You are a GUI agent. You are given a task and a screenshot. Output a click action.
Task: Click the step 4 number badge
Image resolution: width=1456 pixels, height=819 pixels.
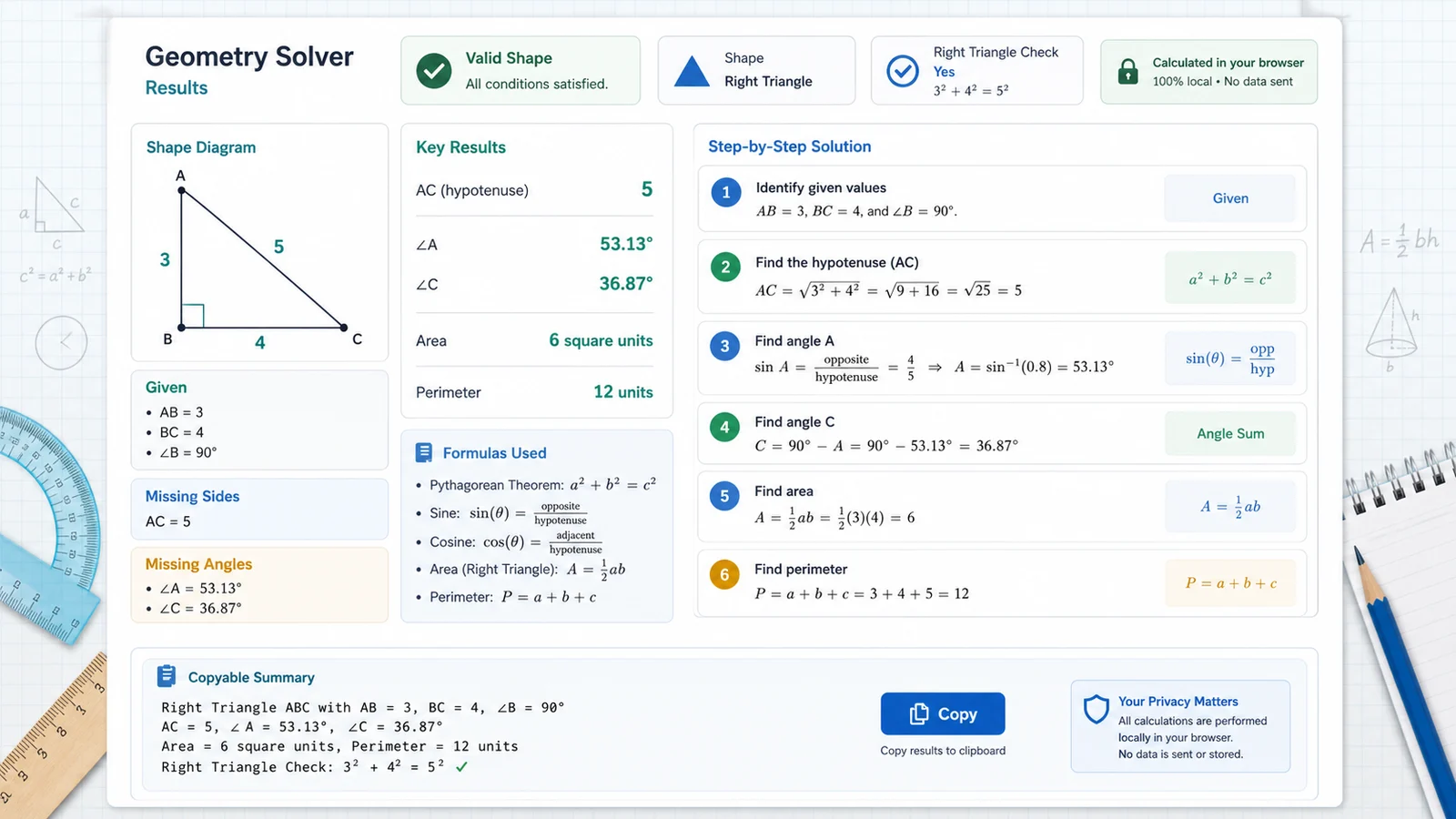724,427
